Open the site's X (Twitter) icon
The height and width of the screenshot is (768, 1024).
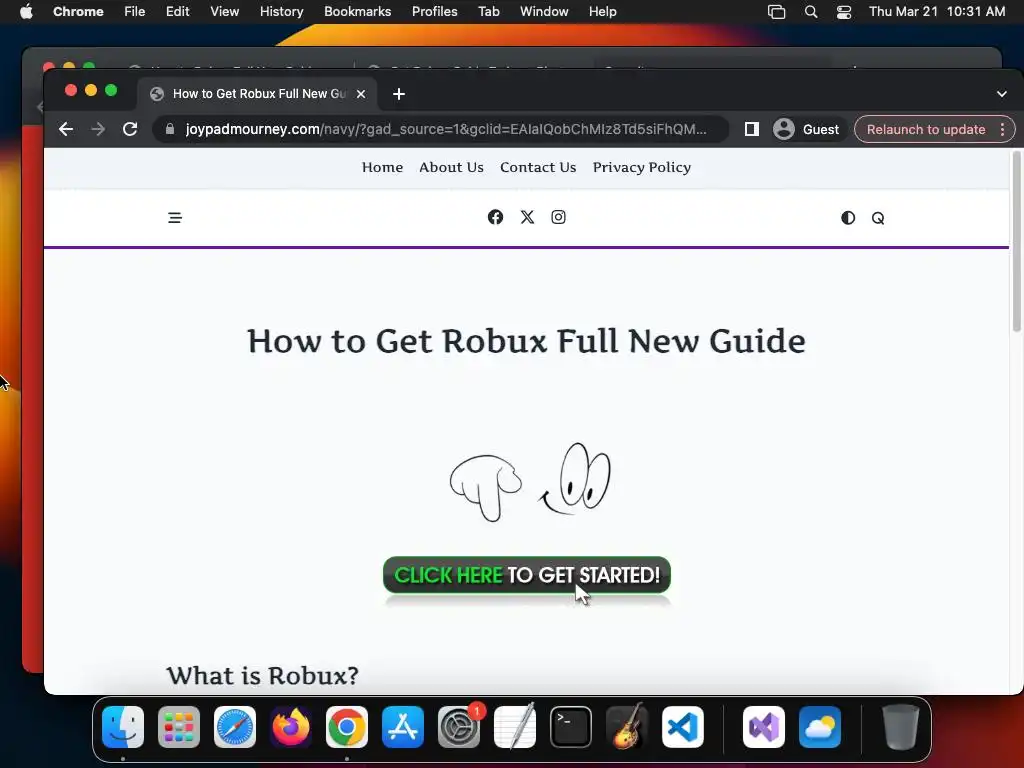527,217
